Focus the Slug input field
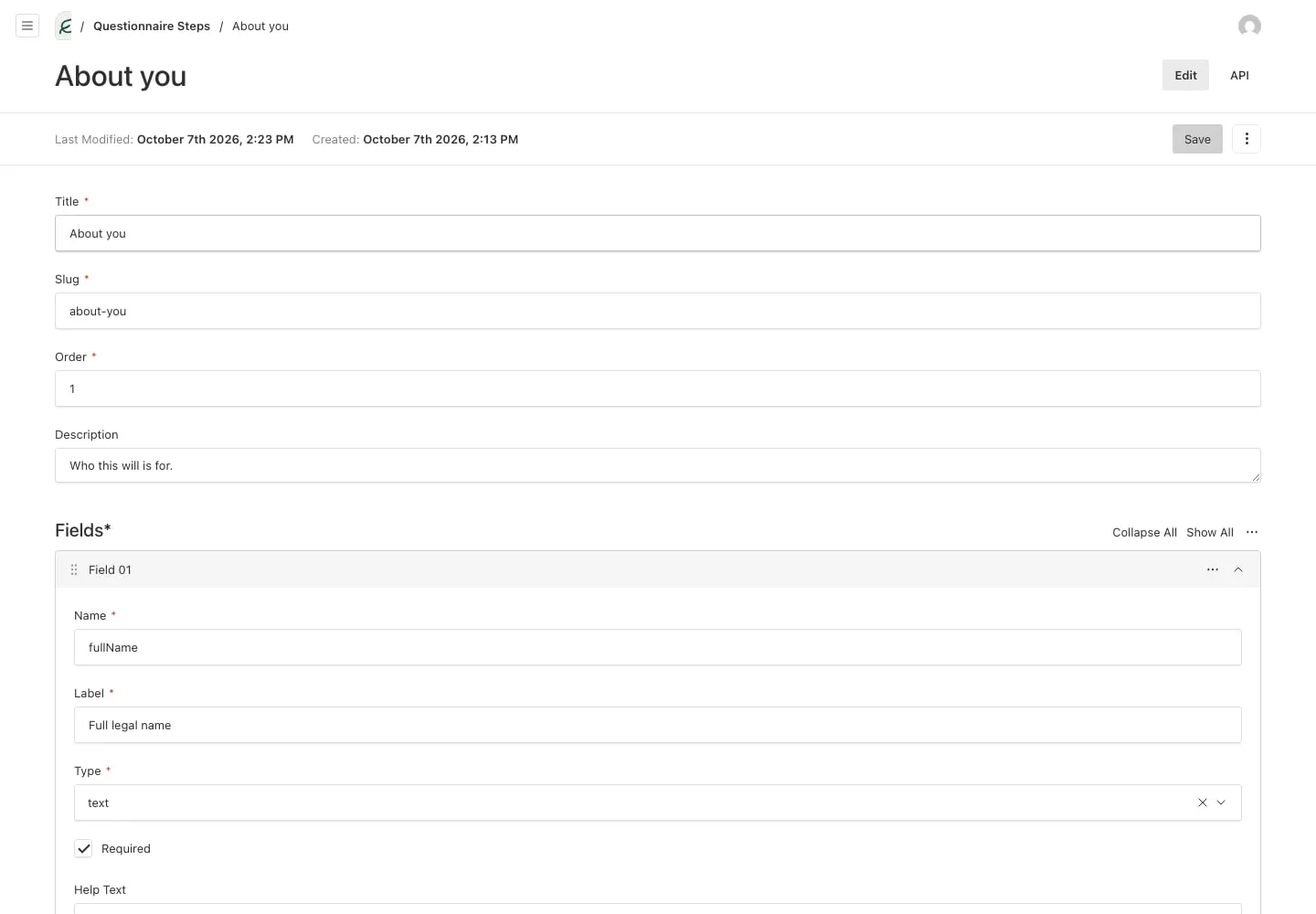 658,311
